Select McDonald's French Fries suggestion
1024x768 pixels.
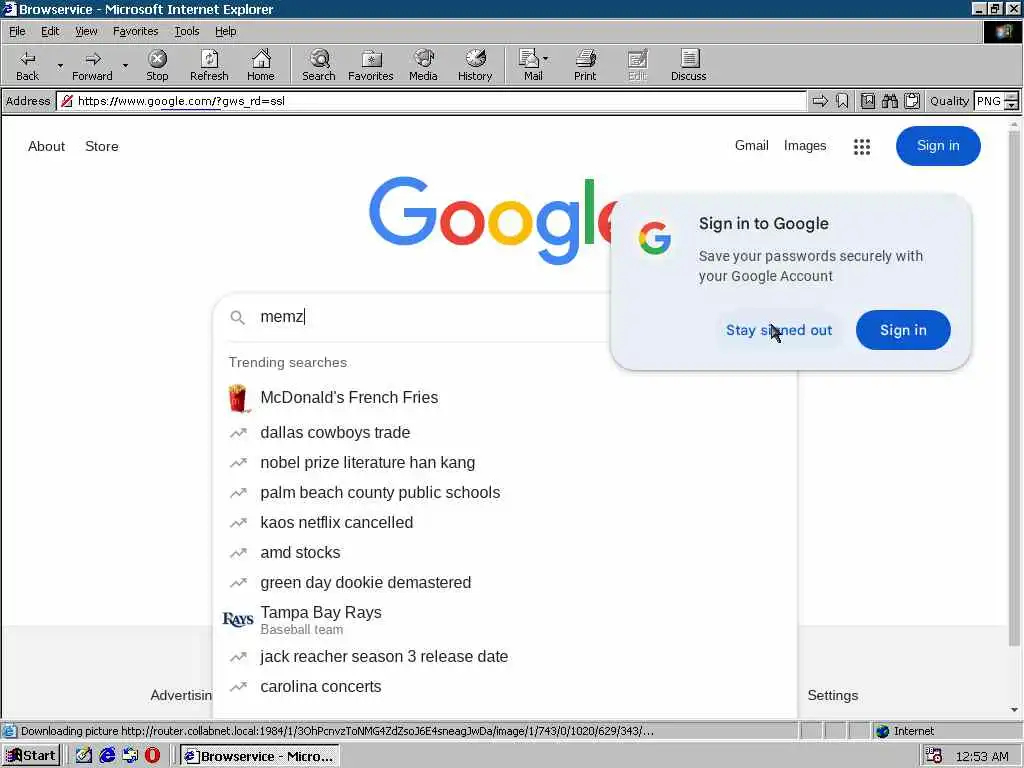(505, 398)
